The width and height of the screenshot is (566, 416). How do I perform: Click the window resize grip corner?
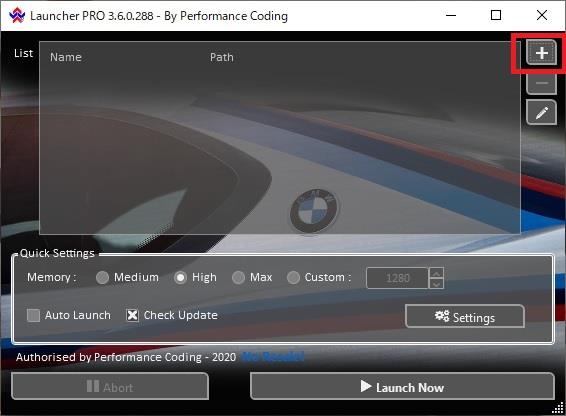point(558,408)
